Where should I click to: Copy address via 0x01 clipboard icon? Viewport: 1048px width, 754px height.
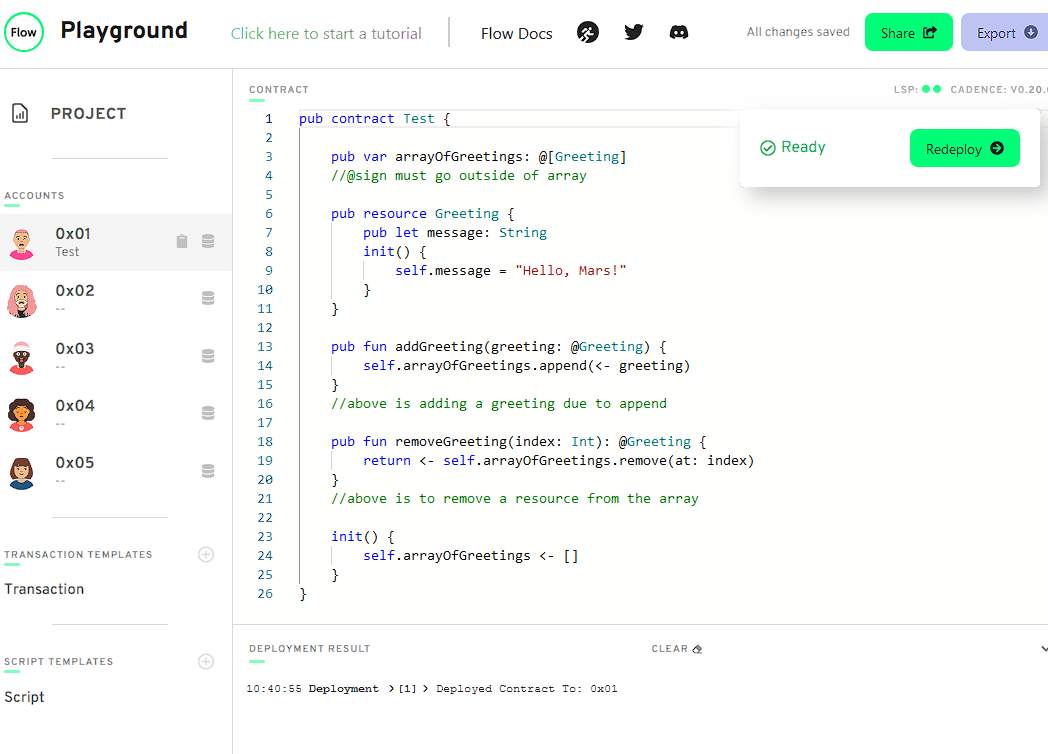click(x=182, y=241)
